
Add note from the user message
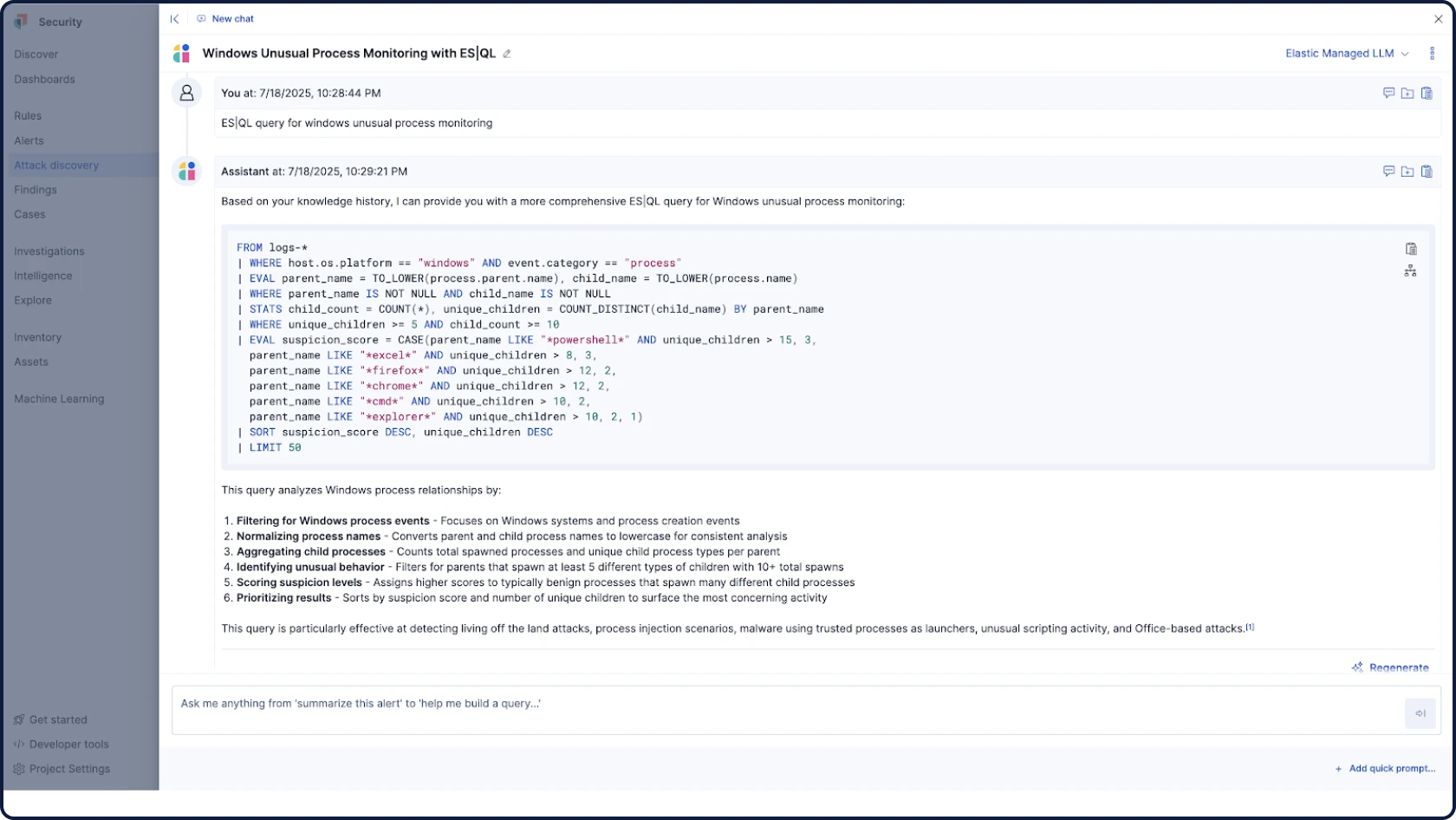click(1388, 93)
